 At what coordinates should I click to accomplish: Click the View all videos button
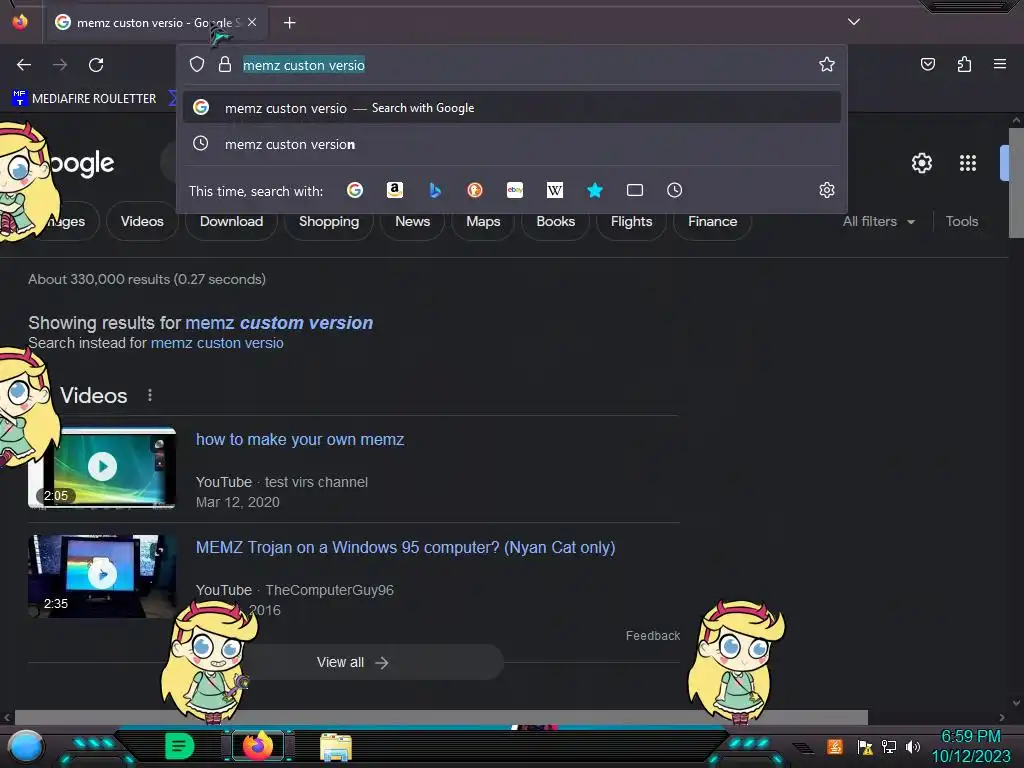click(x=353, y=662)
